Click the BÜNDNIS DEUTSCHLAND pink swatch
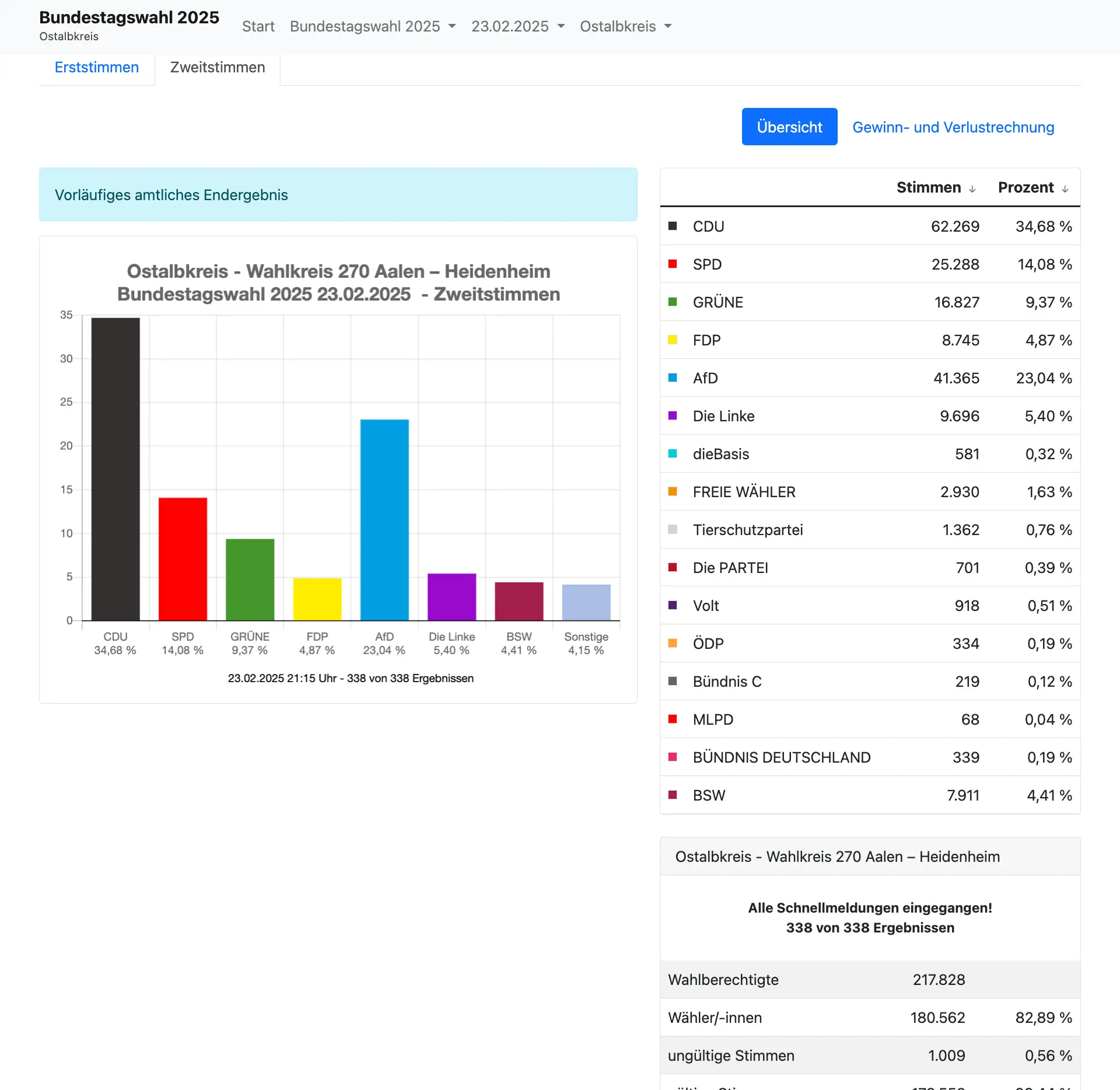This screenshot has height=1090, width=1120. 673,757
